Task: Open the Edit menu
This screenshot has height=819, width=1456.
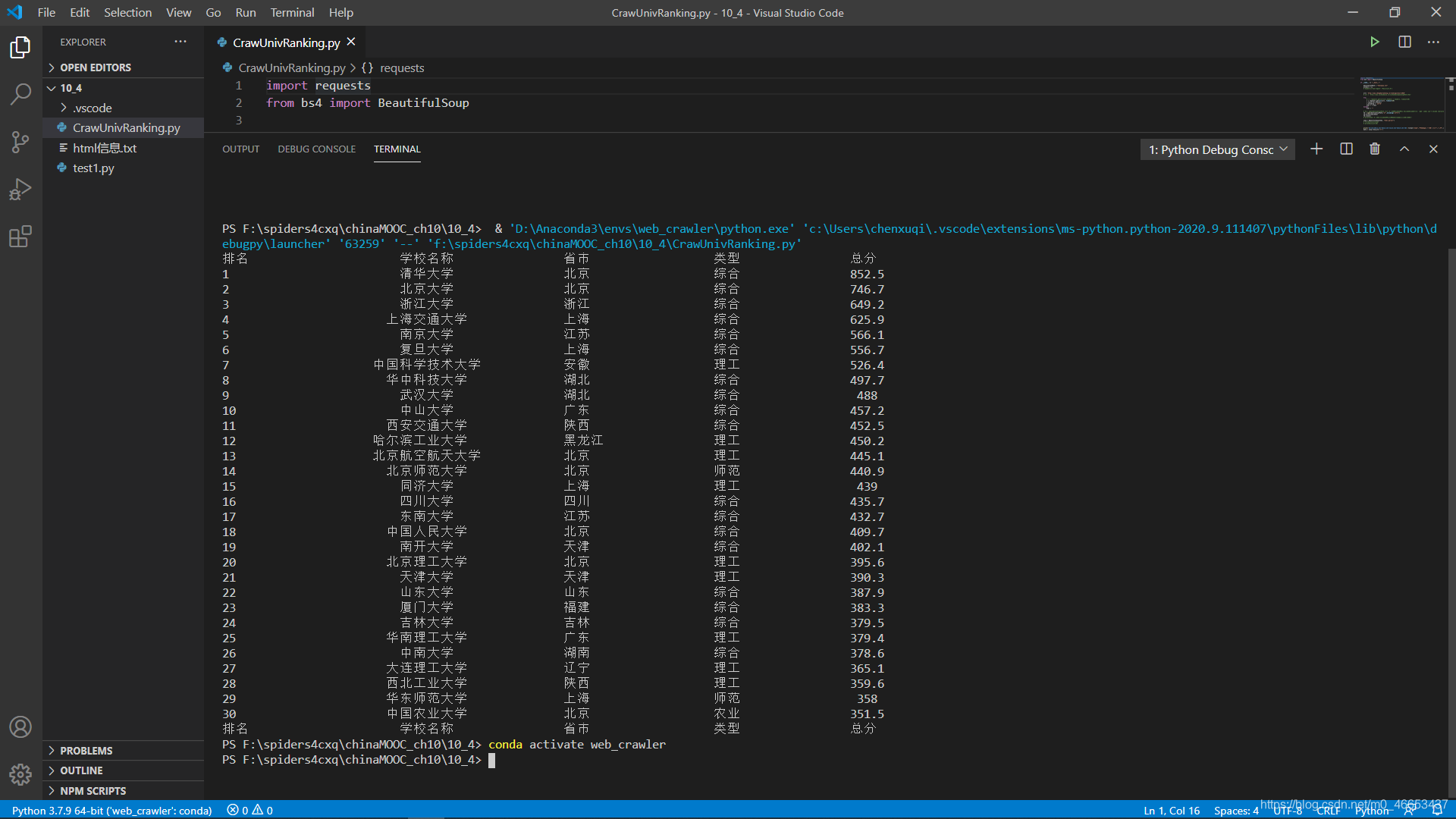Action: tap(80, 12)
